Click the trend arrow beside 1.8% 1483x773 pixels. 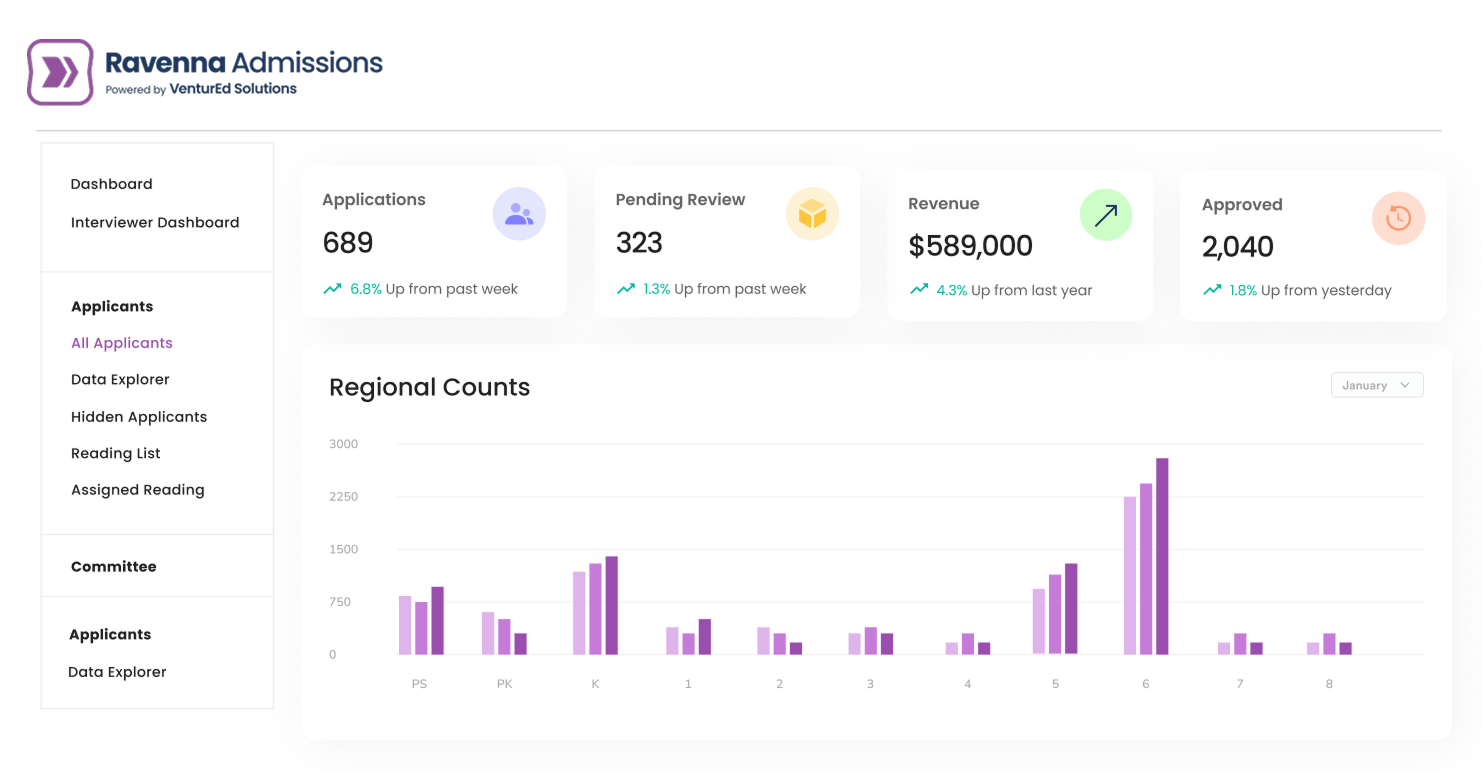coord(1212,290)
